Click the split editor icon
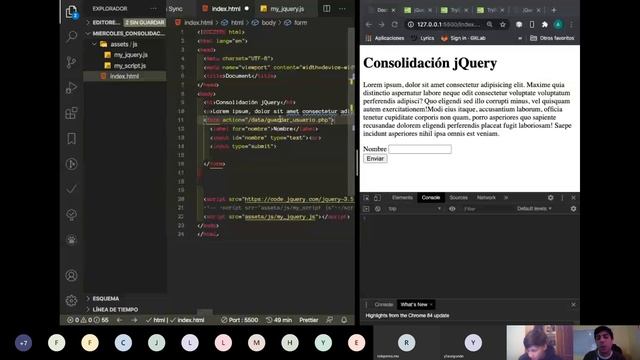 pos(327,9)
